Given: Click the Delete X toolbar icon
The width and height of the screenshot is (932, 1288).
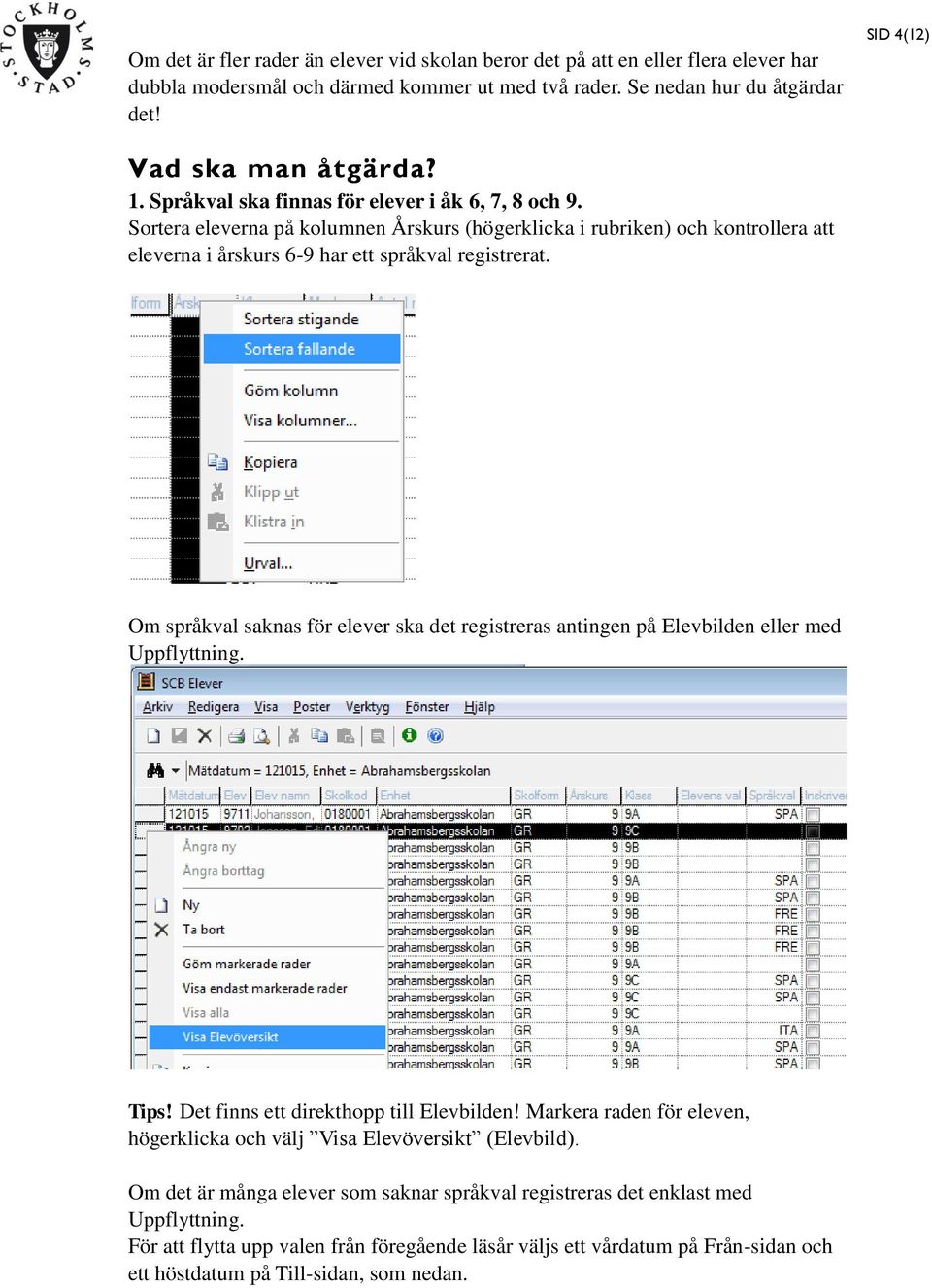Looking at the screenshot, I should (204, 736).
